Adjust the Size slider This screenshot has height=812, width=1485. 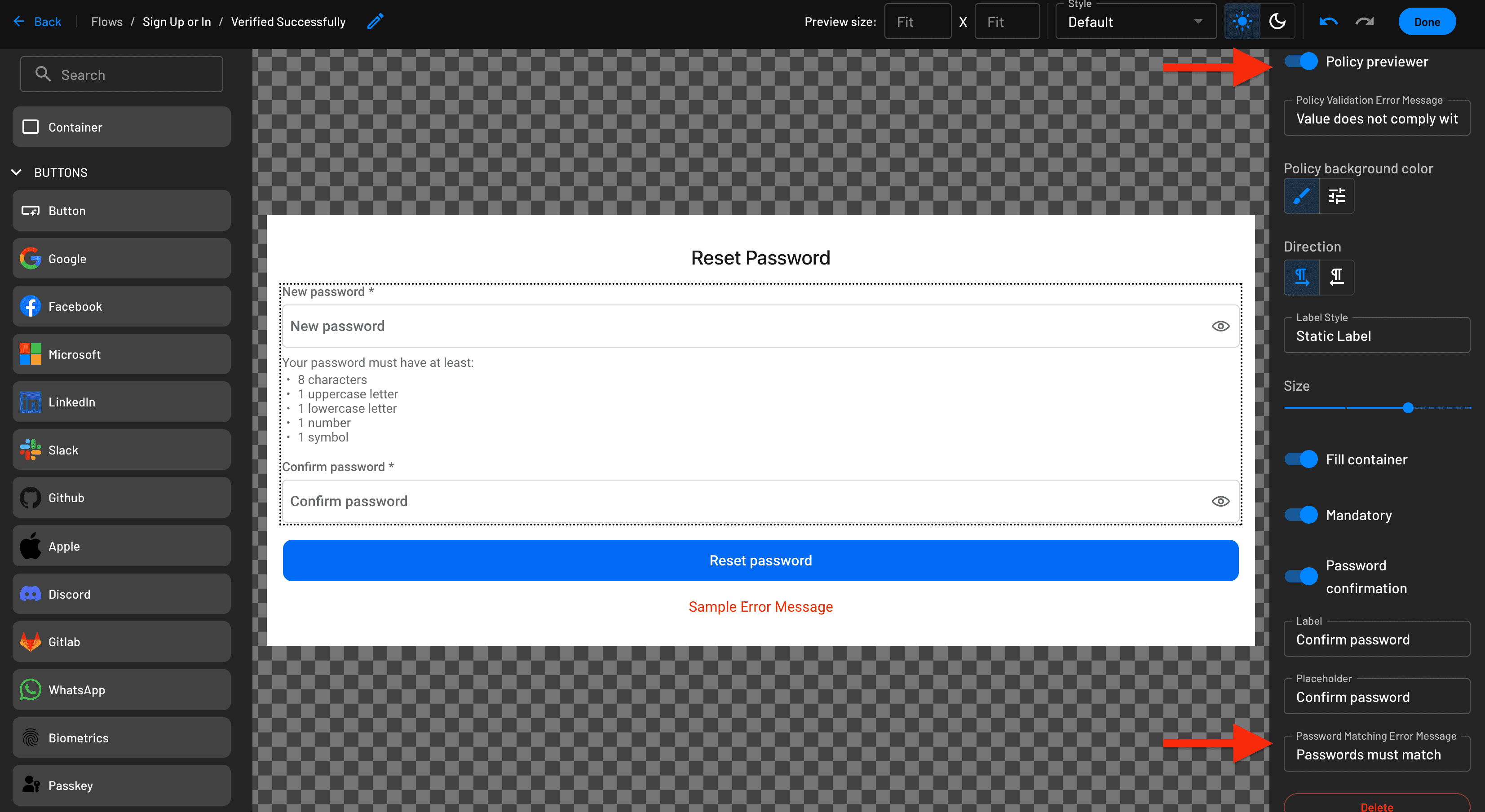point(1408,407)
